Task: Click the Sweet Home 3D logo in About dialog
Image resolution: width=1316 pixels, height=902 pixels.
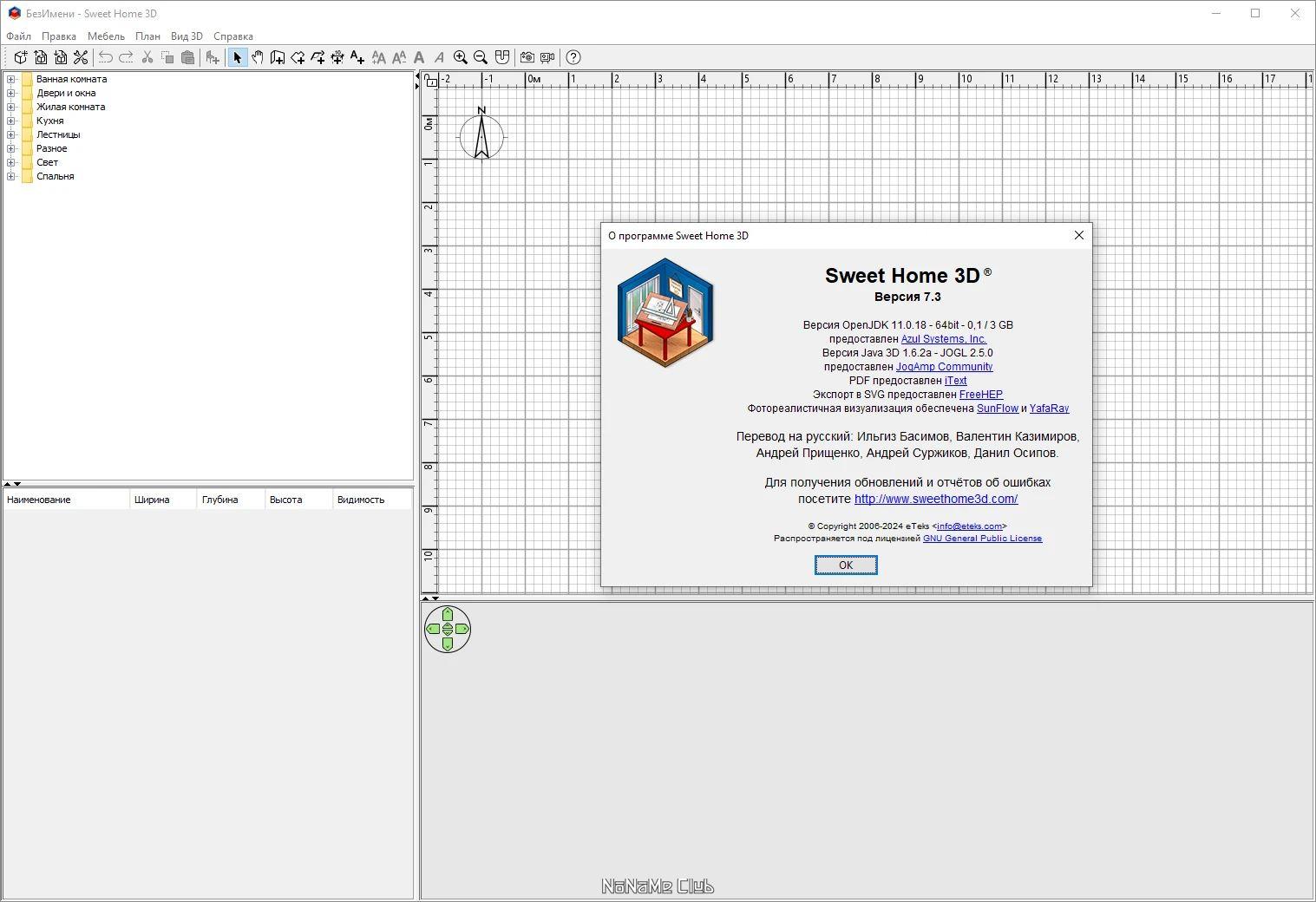Action: [x=665, y=313]
